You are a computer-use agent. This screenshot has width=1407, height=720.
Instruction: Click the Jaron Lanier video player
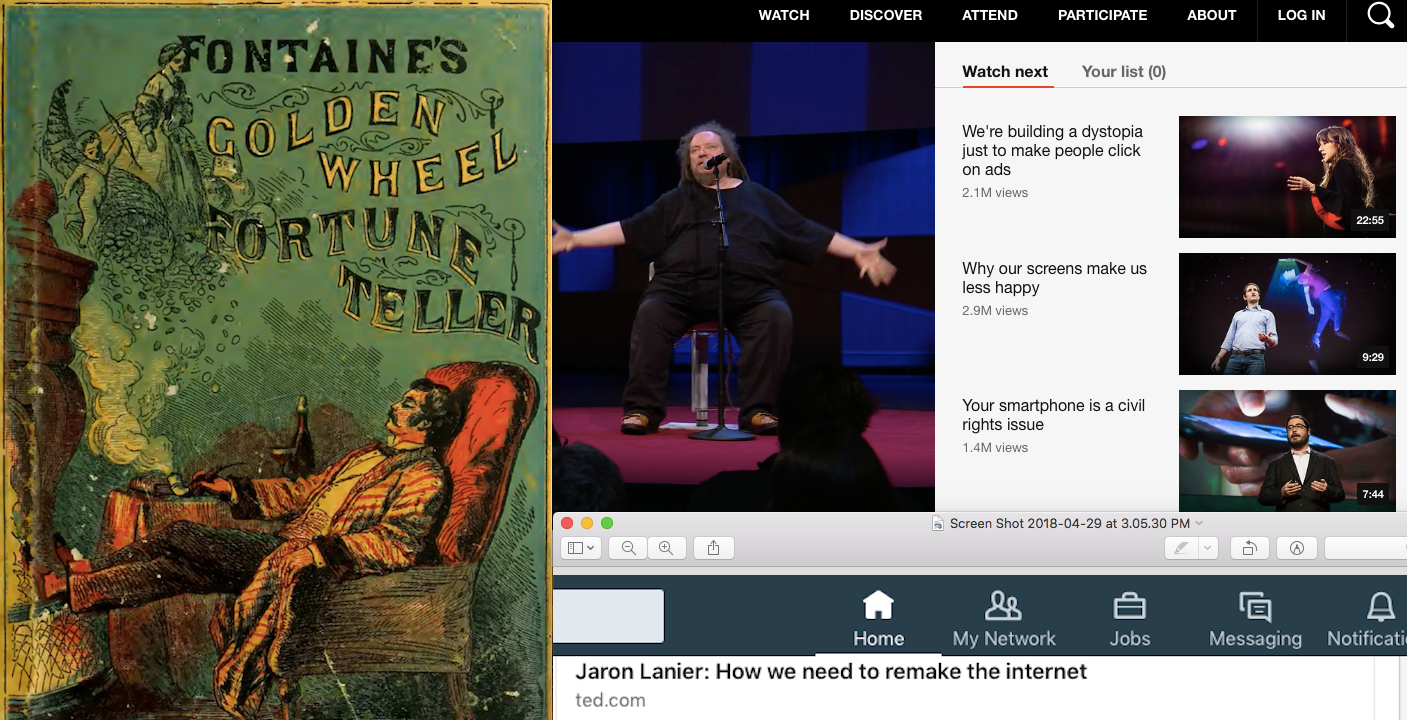(744, 277)
